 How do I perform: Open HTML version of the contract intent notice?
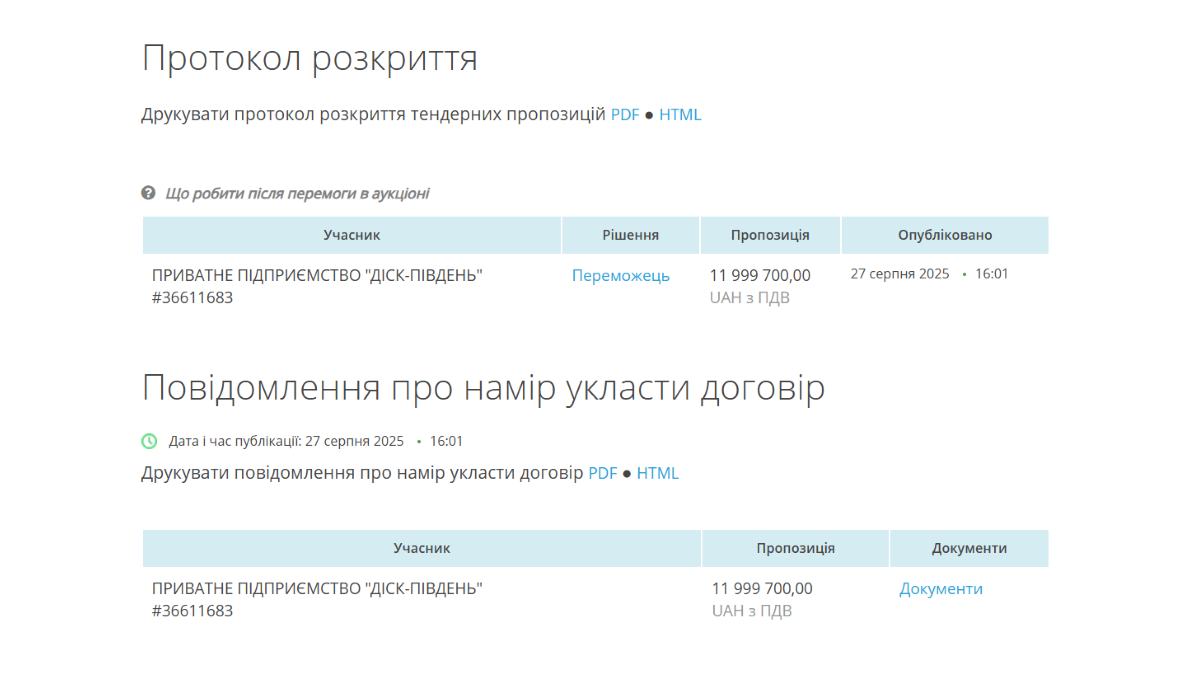[x=658, y=473]
